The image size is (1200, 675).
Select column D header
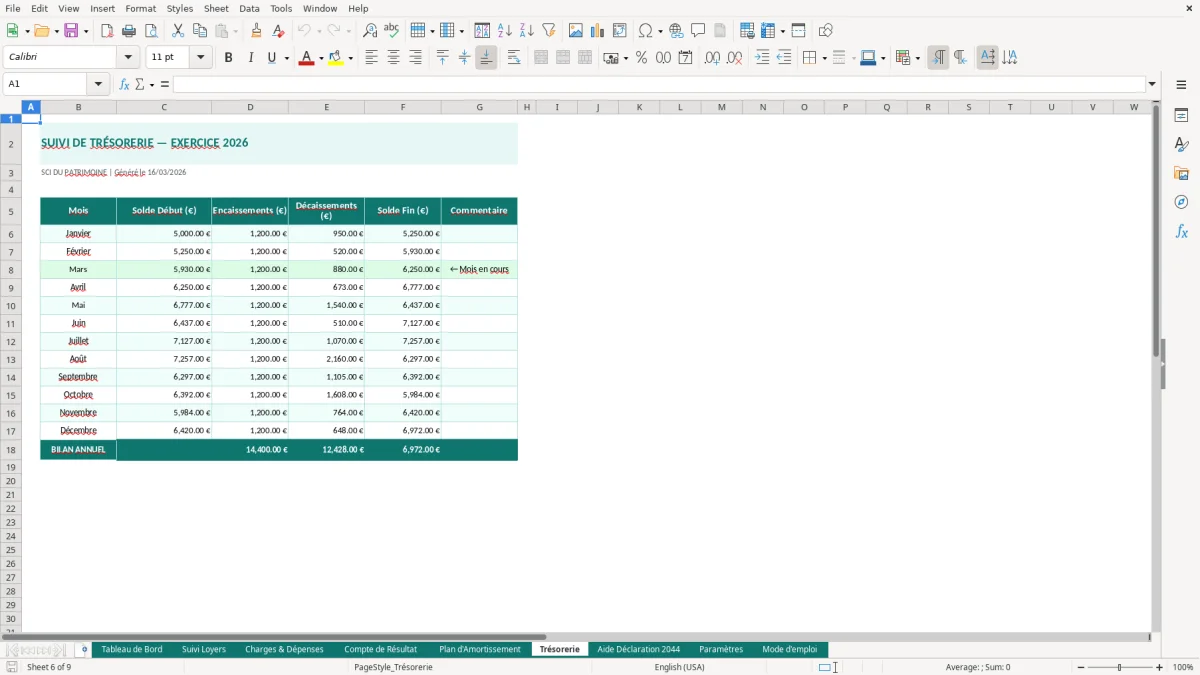tap(250, 107)
